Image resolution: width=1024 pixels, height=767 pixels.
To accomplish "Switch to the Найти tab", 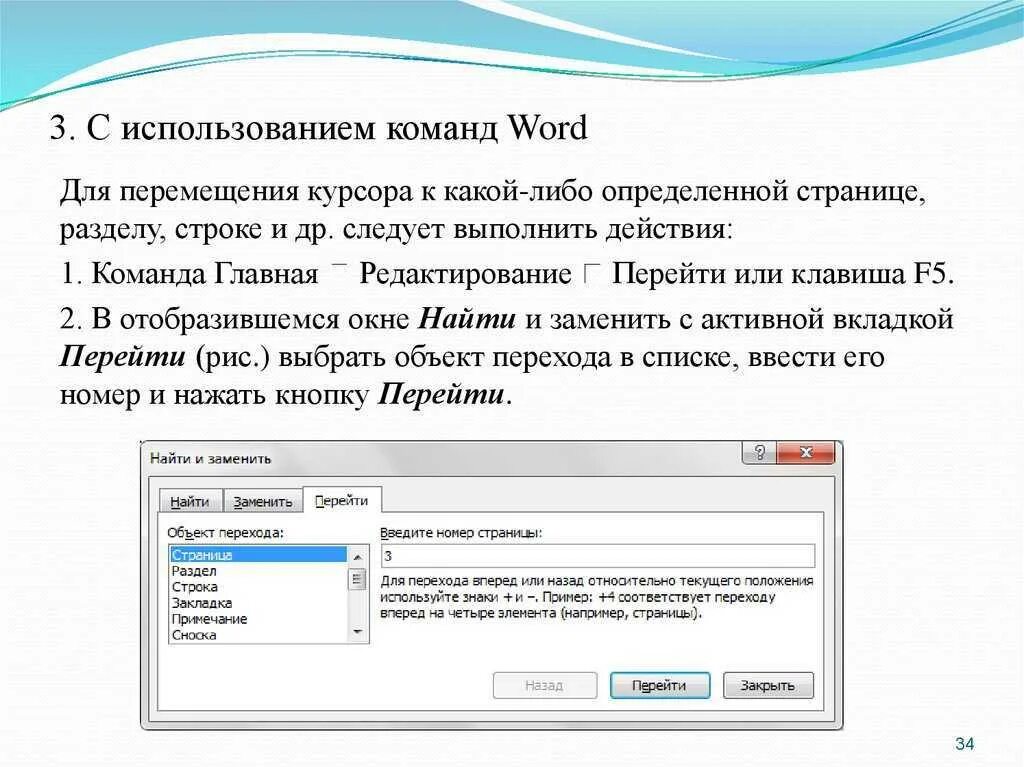I will point(190,502).
